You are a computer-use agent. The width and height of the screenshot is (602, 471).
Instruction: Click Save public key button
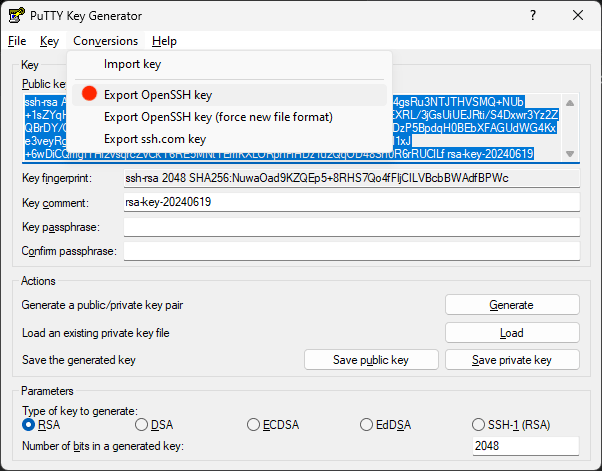tap(371, 360)
